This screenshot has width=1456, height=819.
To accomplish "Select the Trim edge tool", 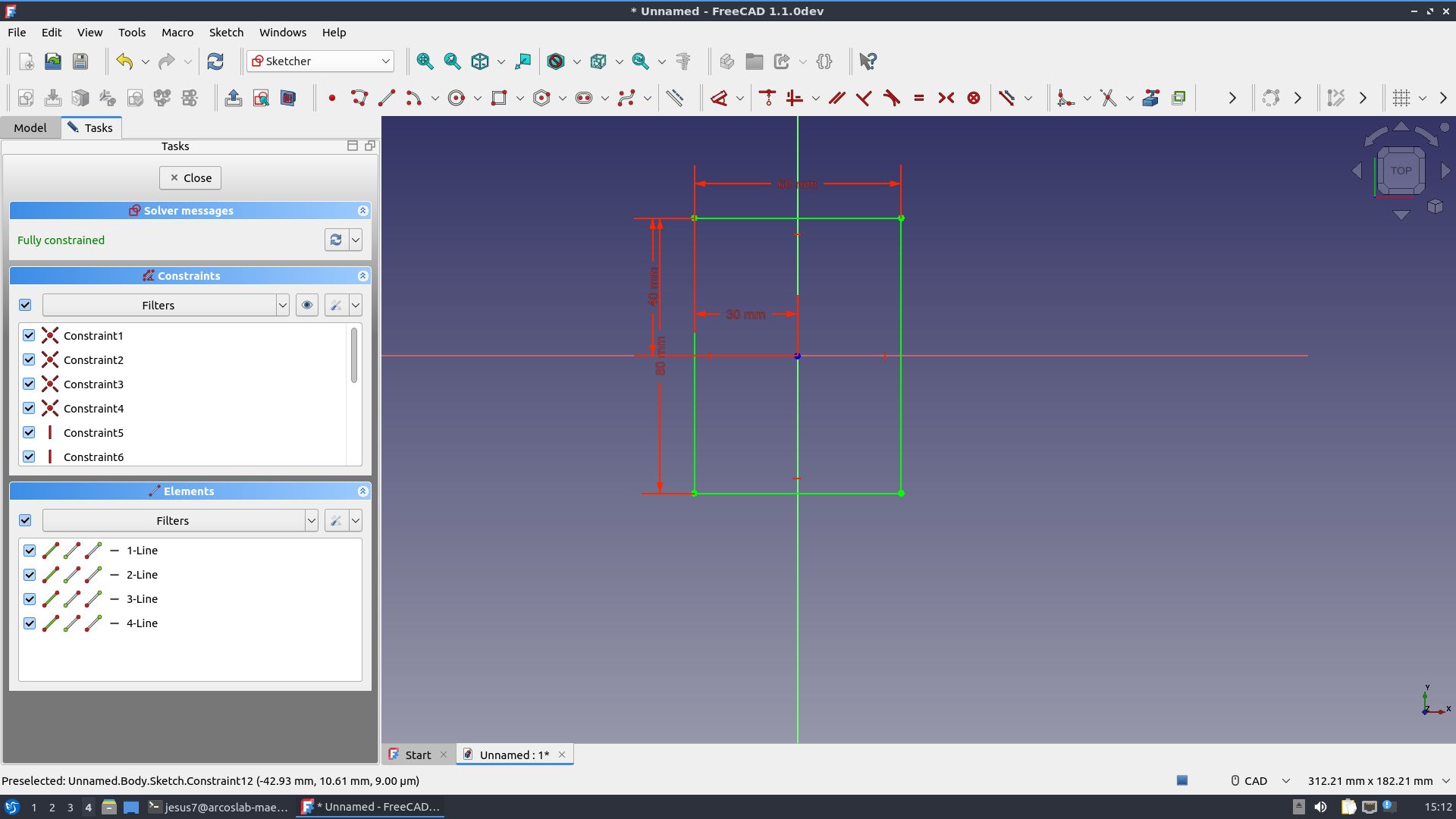I will tap(1109, 98).
